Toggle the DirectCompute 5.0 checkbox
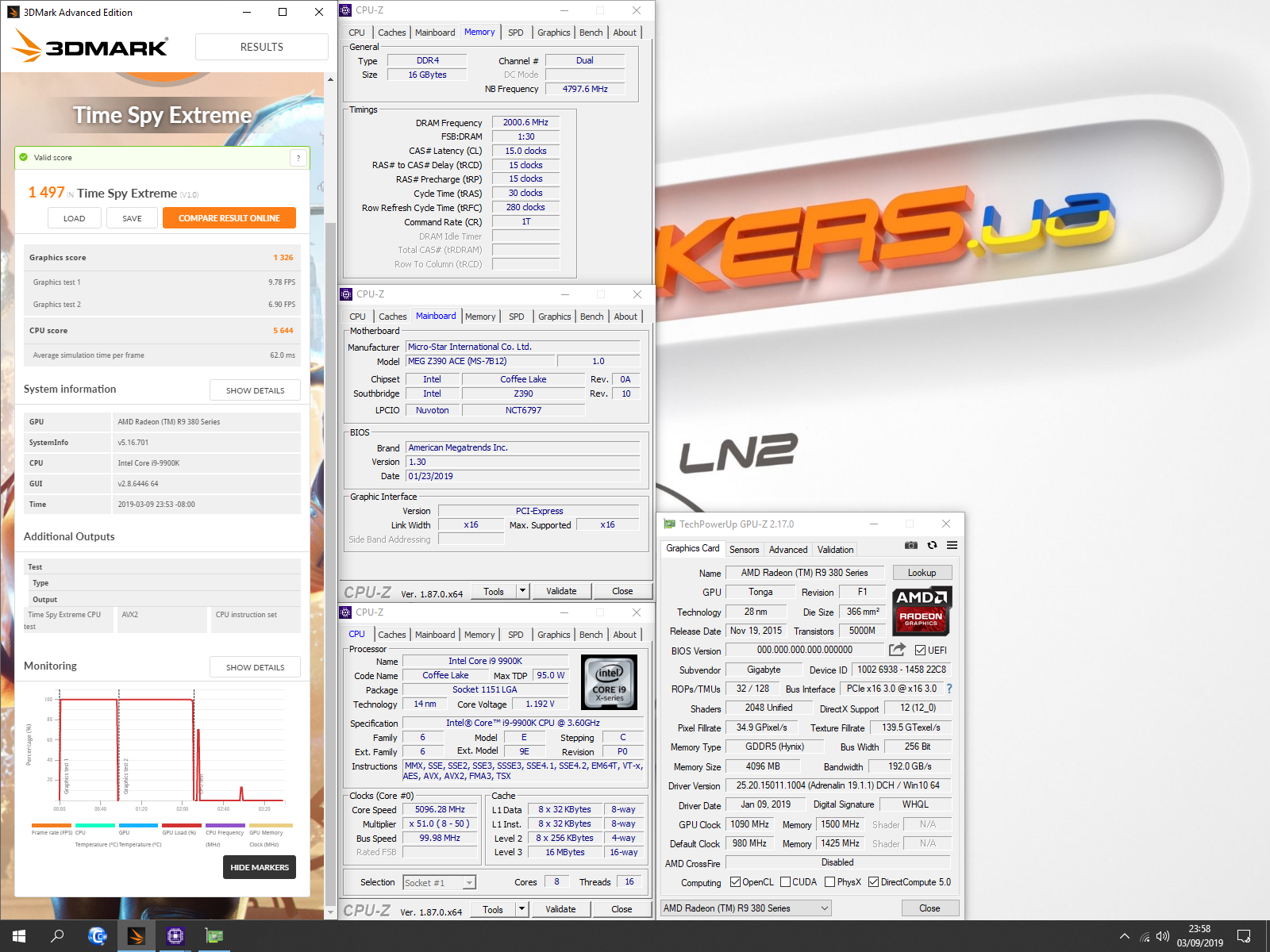Viewport: 1270px width, 952px height. point(873,882)
